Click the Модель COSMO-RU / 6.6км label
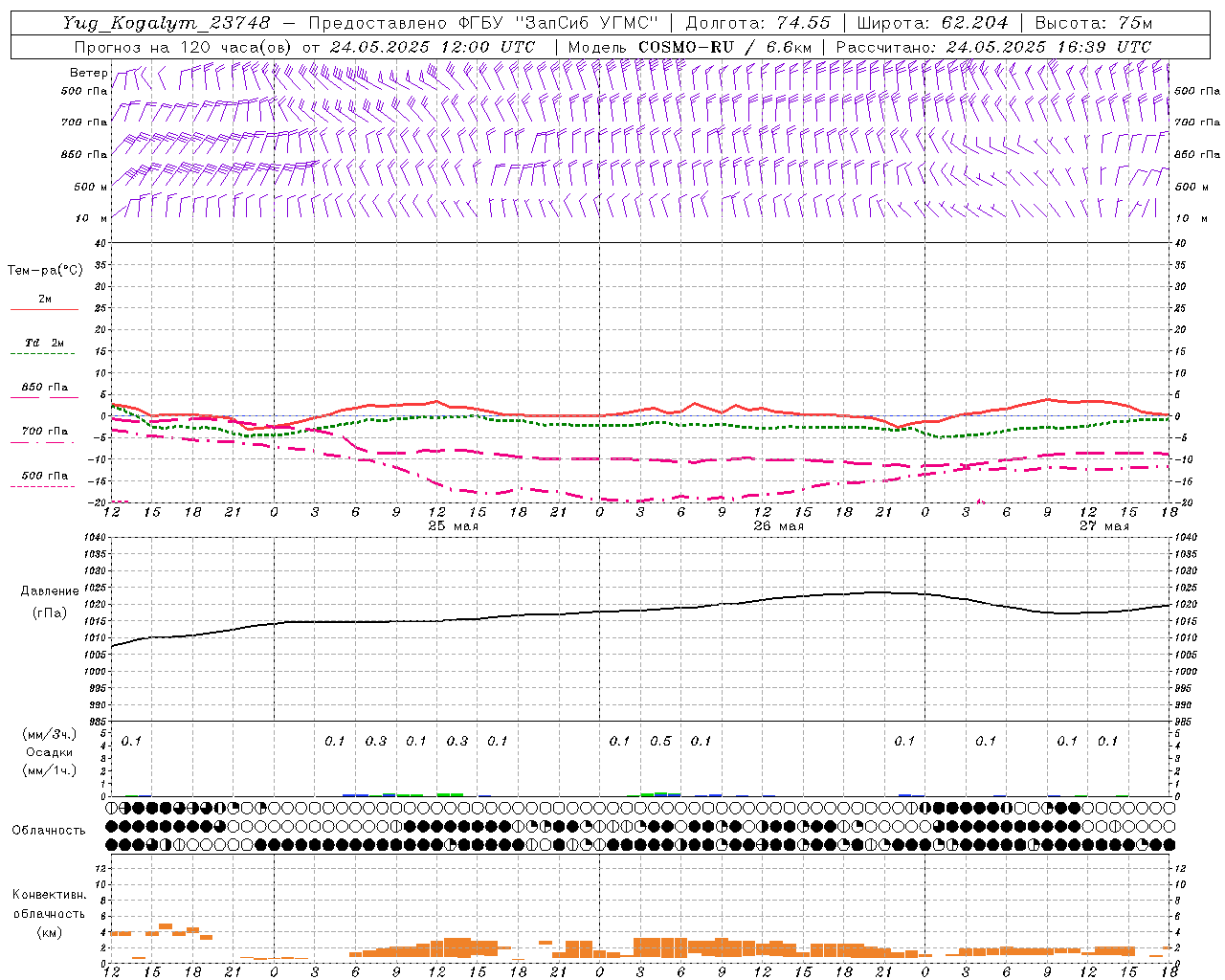This screenshot has height=980, width=1225. click(x=689, y=47)
